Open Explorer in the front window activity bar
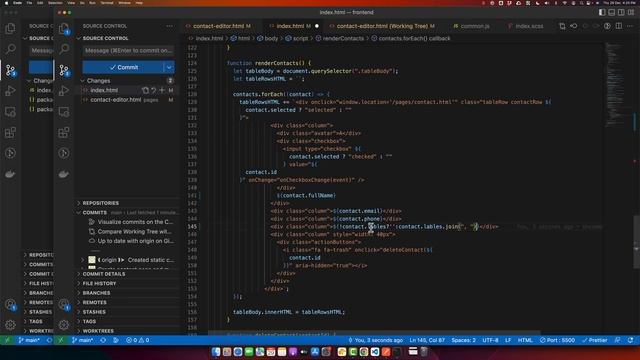 pyautogui.click(x=64, y=29)
